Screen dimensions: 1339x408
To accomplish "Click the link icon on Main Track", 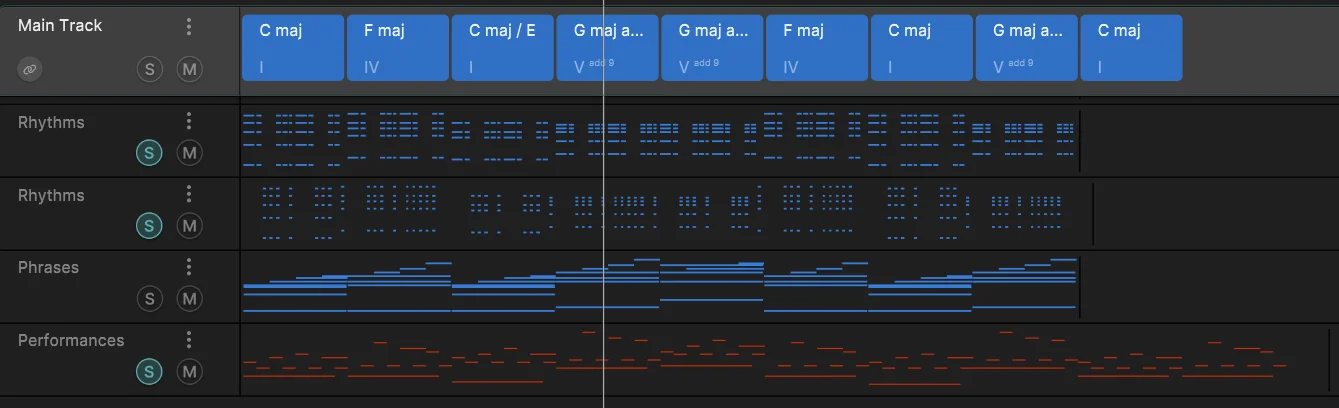I will 30,69.
